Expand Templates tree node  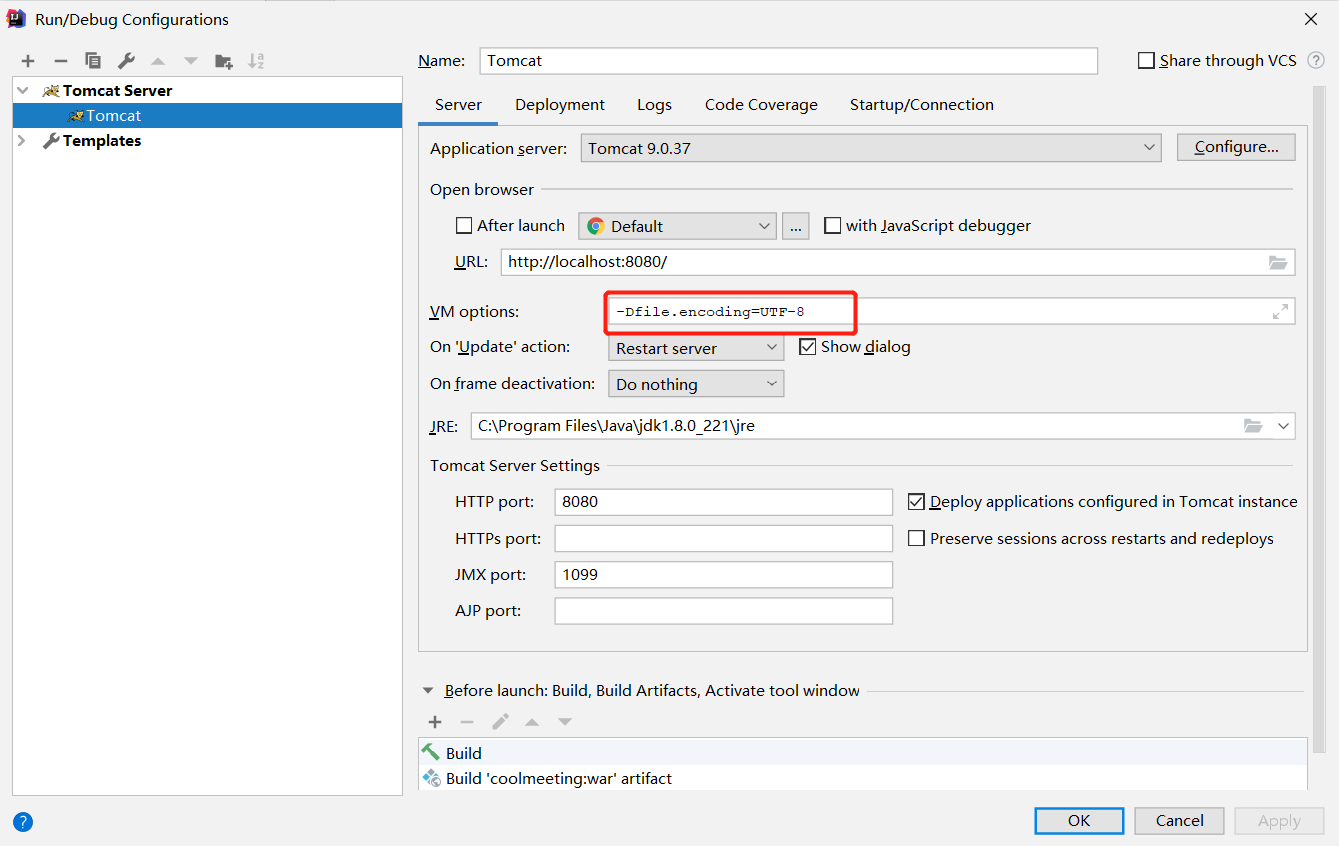click(x=23, y=141)
